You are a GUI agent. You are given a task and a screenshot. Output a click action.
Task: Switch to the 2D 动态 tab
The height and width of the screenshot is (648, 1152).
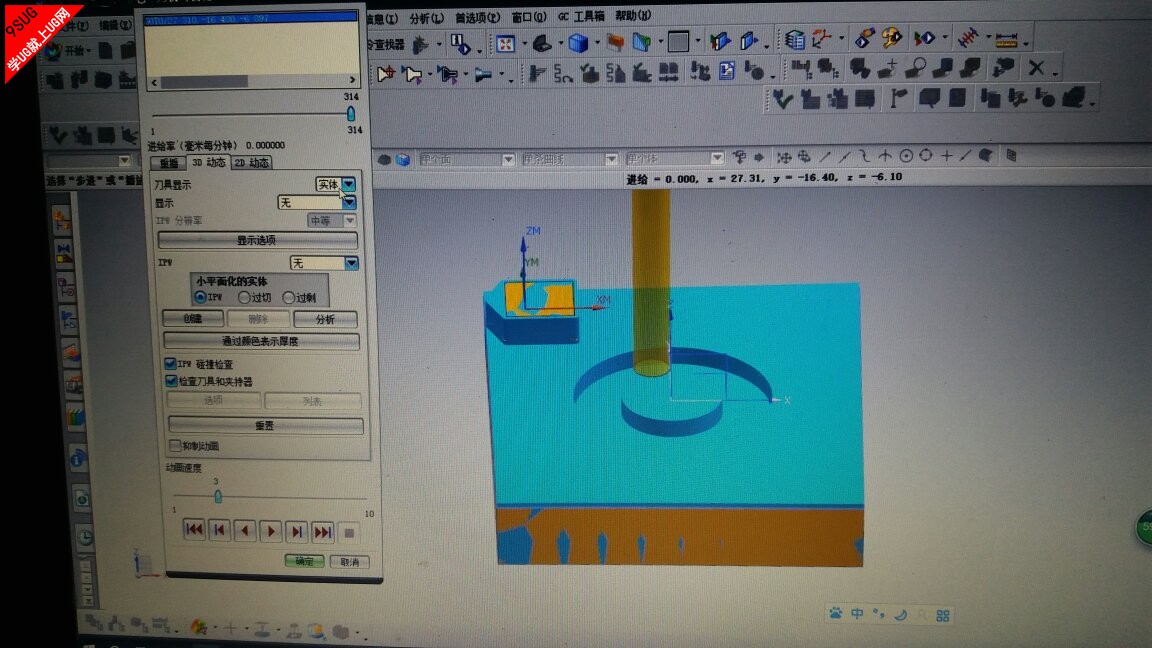(251, 162)
